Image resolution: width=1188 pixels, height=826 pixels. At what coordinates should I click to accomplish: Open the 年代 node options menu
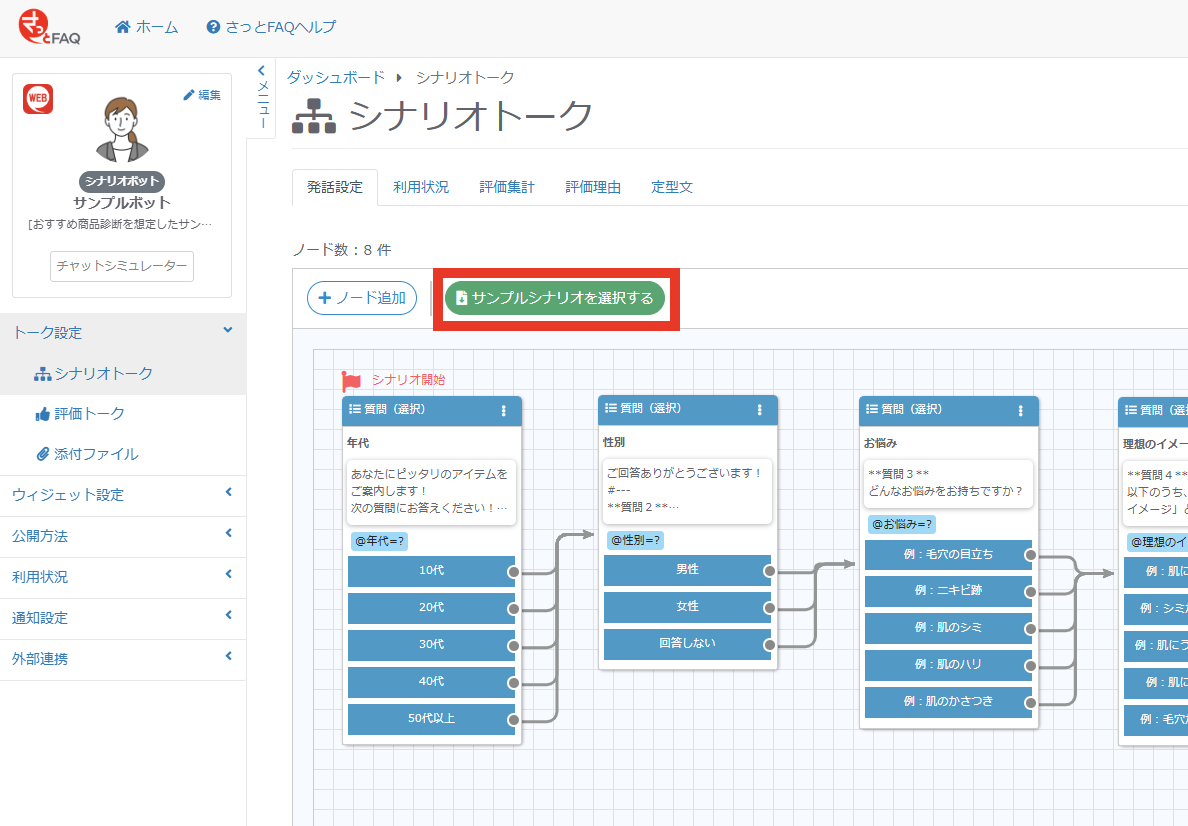point(504,411)
